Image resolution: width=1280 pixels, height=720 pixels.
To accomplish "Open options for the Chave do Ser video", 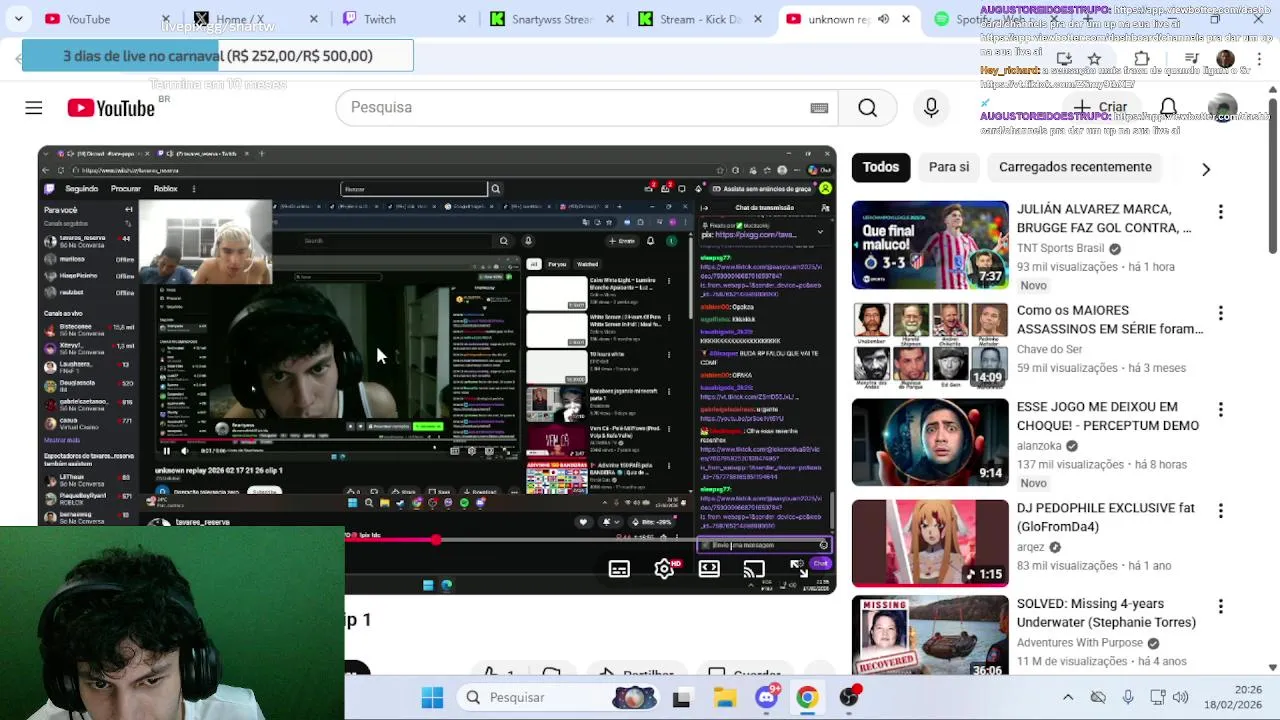I will (1220, 313).
